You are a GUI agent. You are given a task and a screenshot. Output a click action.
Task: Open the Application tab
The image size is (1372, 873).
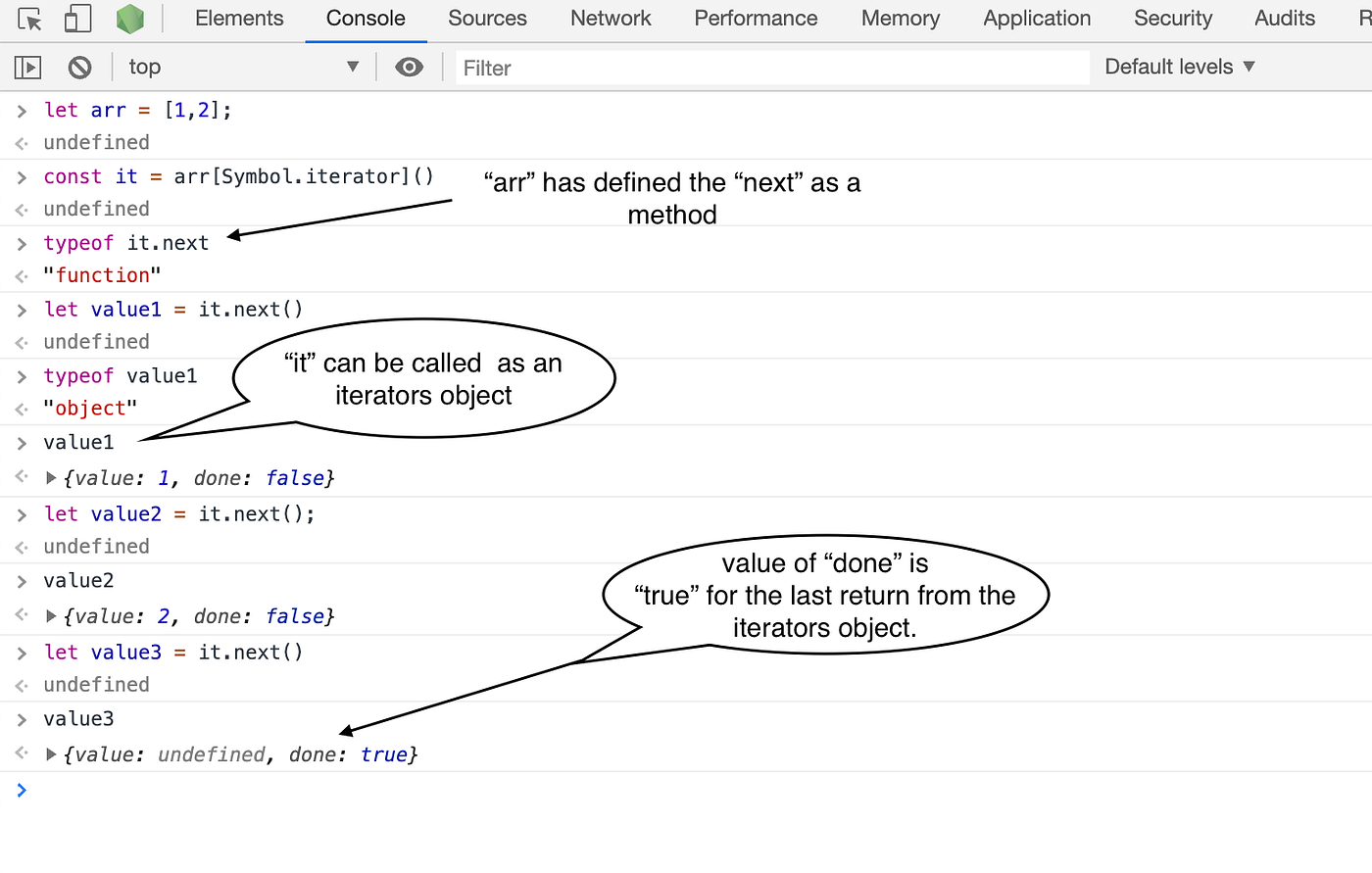click(x=1036, y=18)
